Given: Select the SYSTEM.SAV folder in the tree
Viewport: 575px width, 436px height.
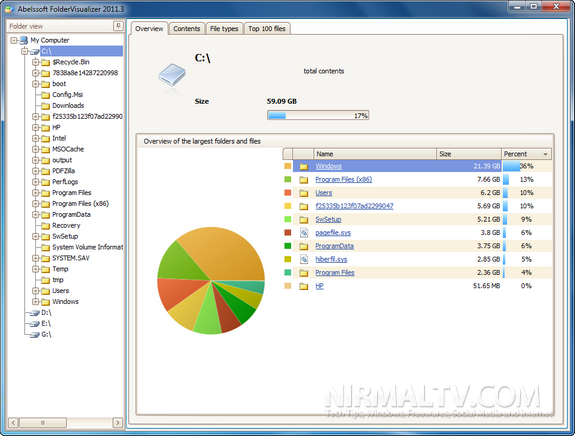Looking at the screenshot, I should tap(71, 258).
